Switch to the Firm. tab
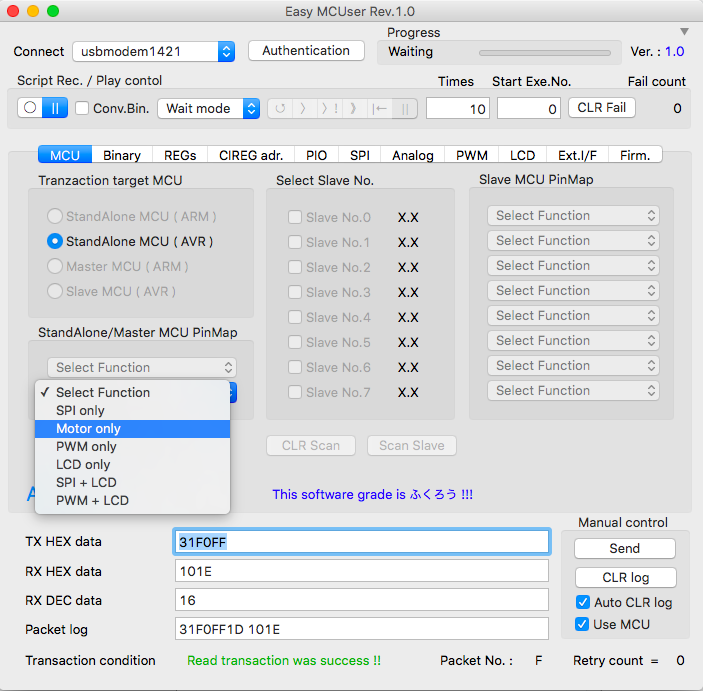Image resolution: width=703 pixels, height=691 pixels. point(635,155)
